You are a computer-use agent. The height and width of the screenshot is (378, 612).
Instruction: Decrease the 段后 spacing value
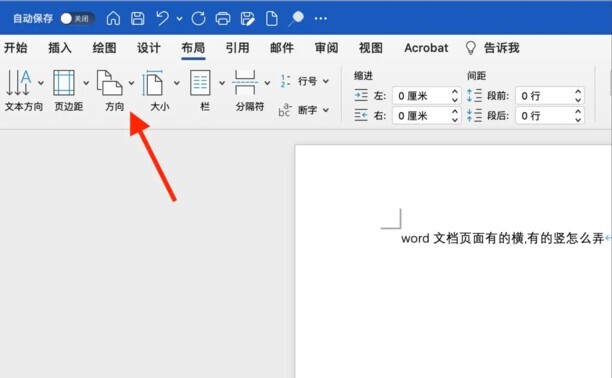(x=578, y=120)
